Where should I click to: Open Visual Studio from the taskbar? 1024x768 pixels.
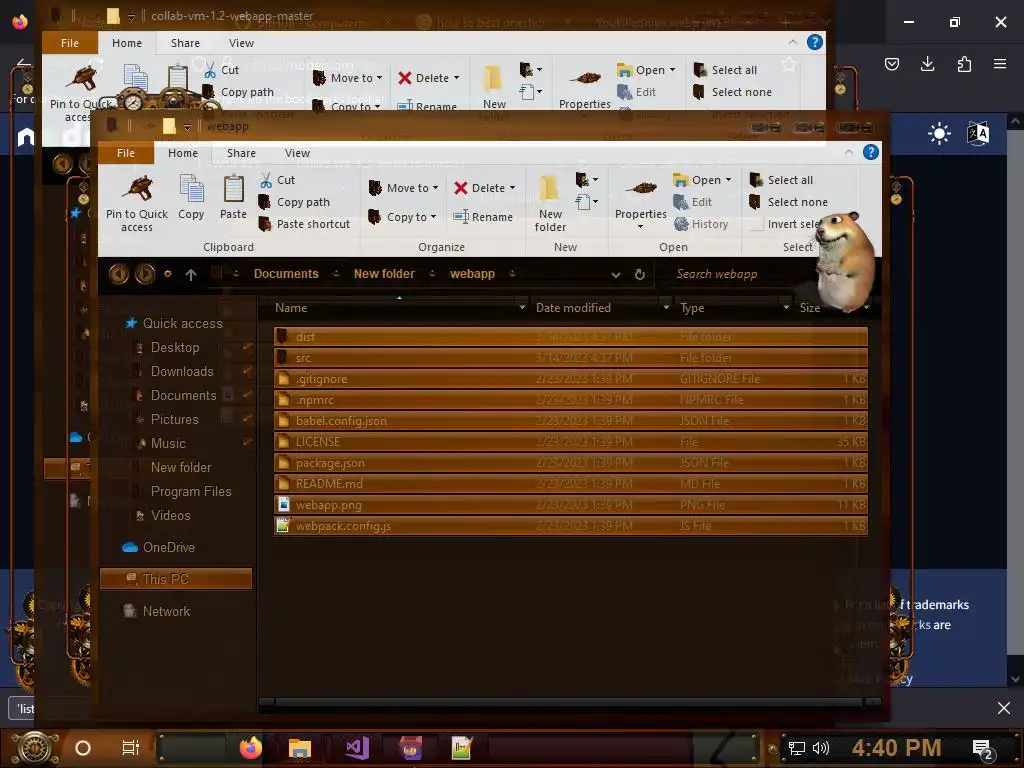[357, 747]
